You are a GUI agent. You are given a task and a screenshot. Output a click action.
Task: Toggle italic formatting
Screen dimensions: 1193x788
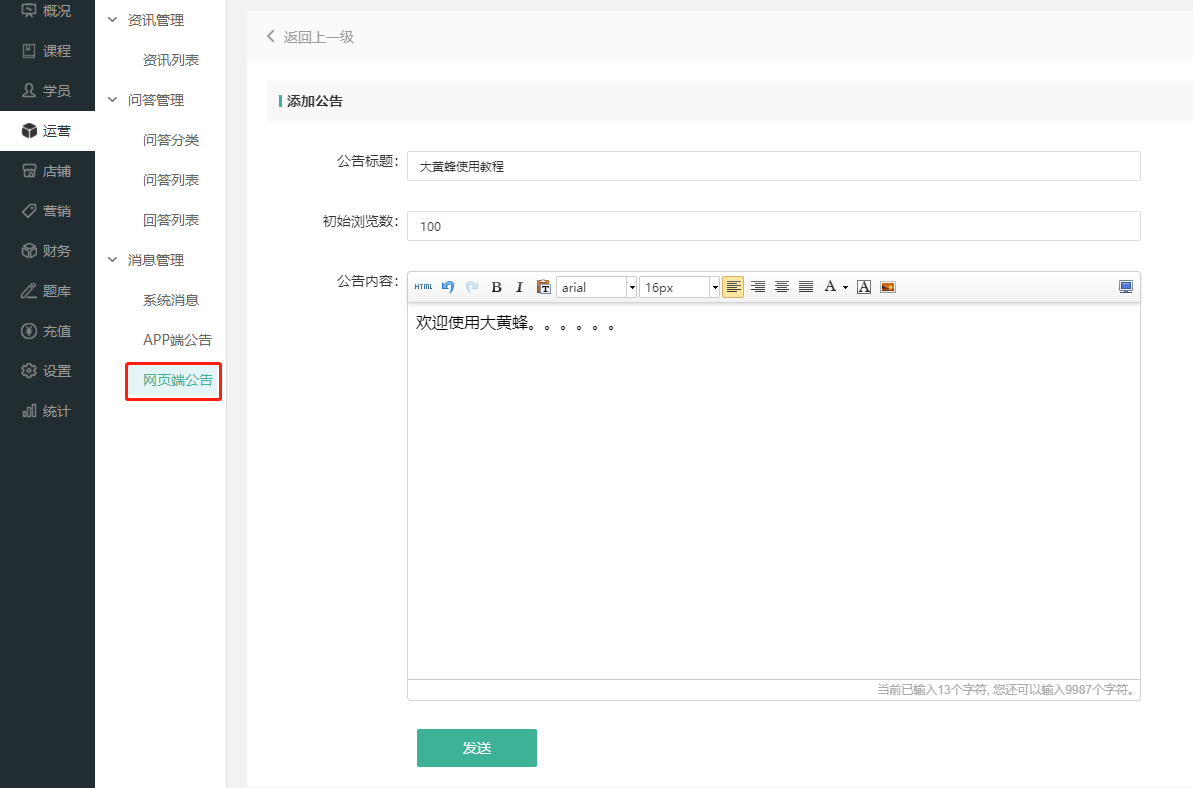click(x=520, y=287)
